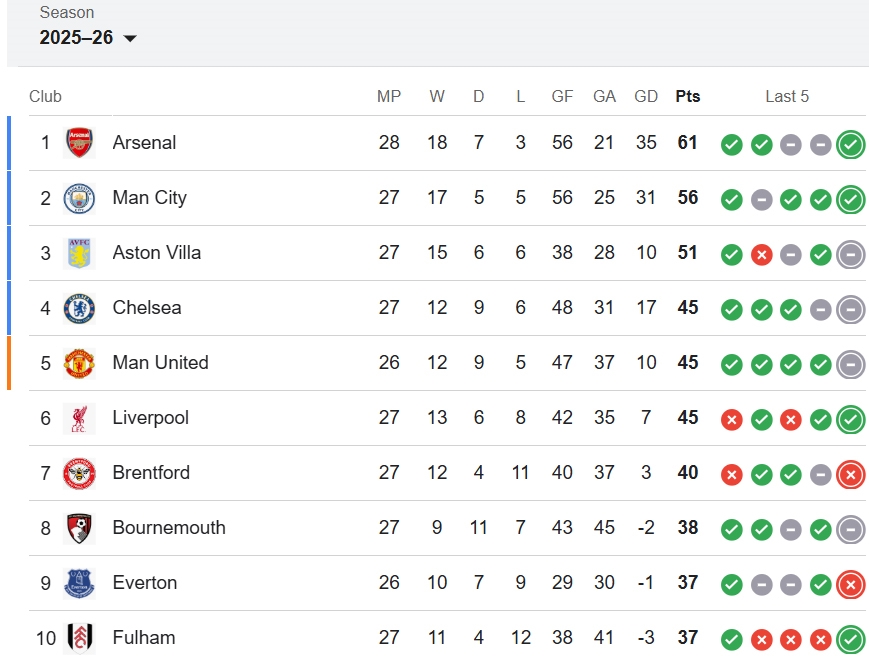Click the Pts column header

(x=688, y=97)
